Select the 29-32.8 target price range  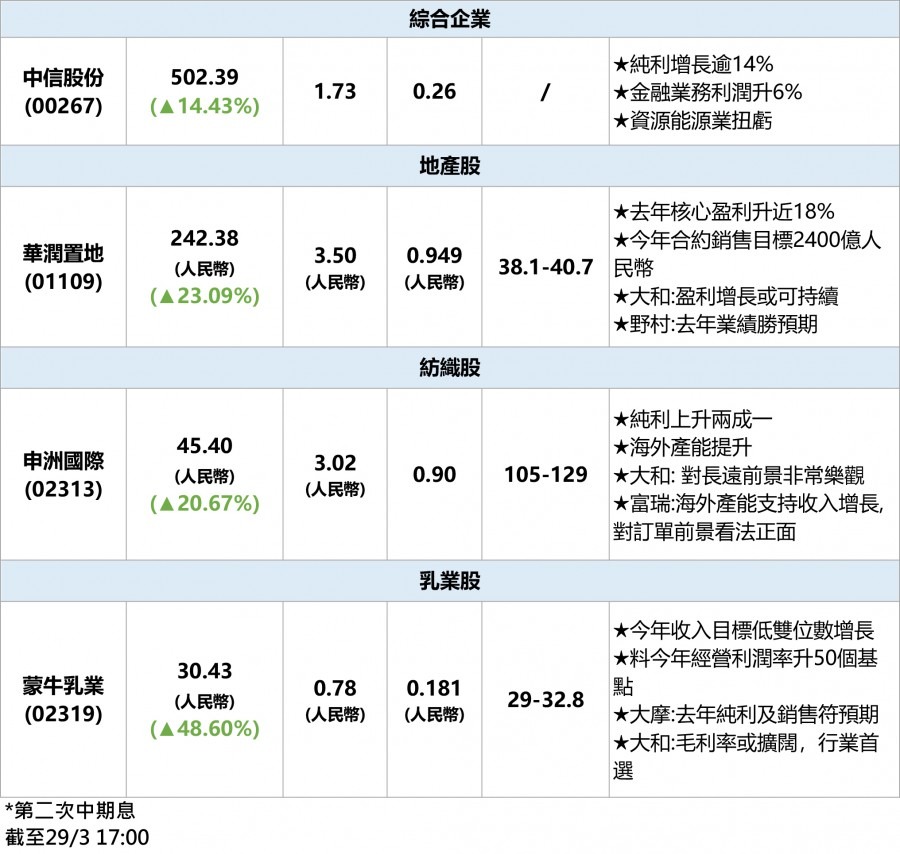point(545,700)
